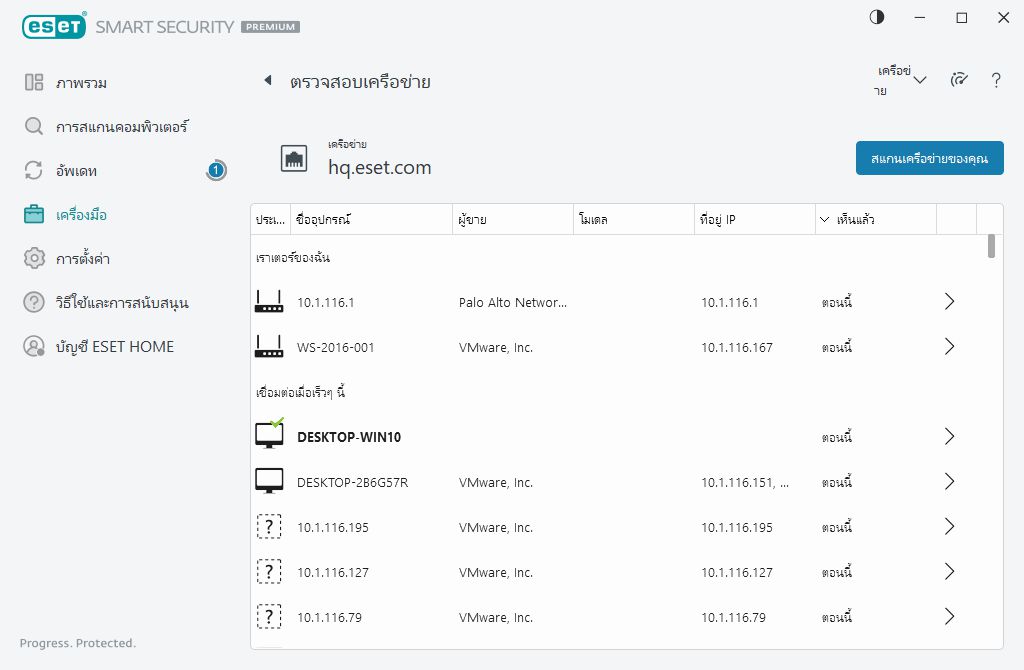Click unknown device icon for 10.1.116.195
The image size is (1024, 670).
[269, 527]
